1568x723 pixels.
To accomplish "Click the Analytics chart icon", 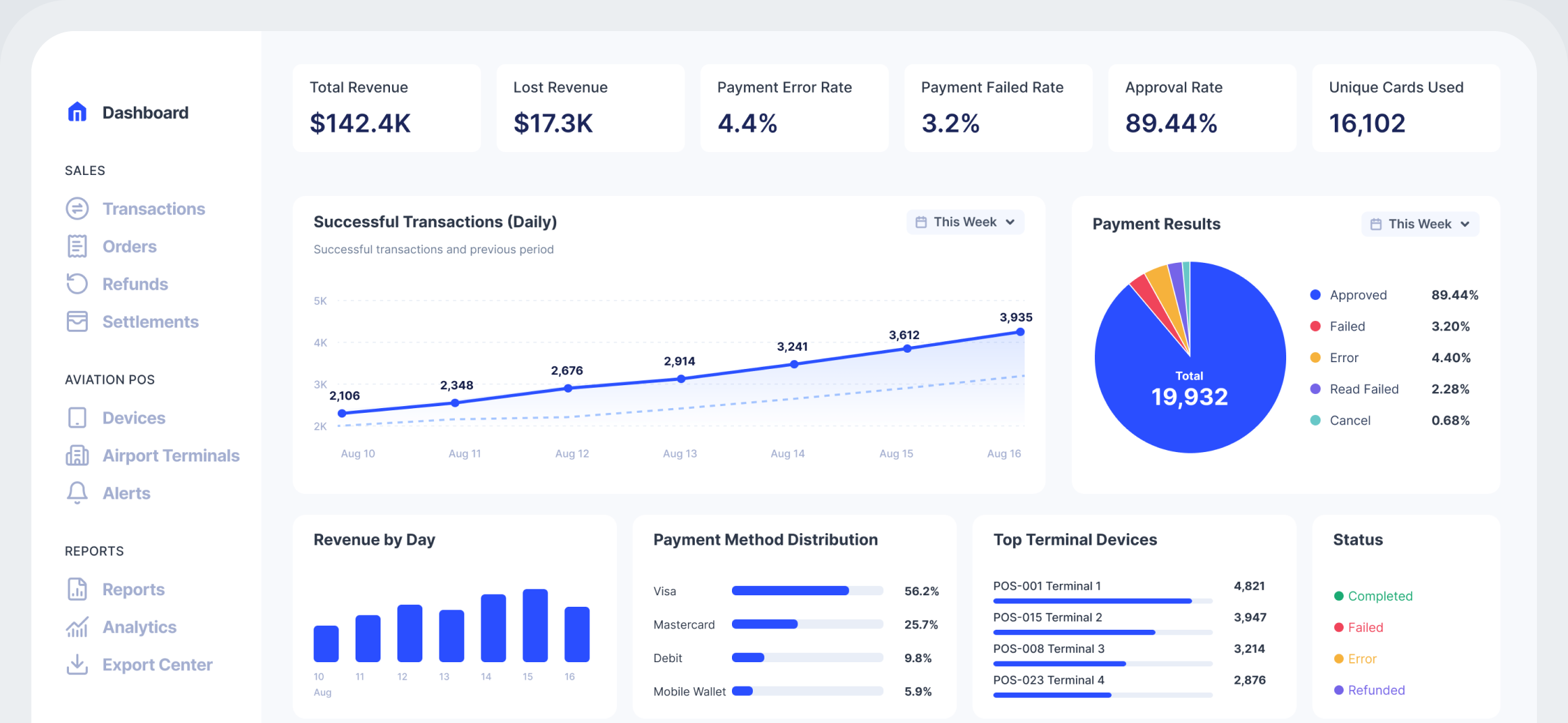I will [x=77, y=627].
